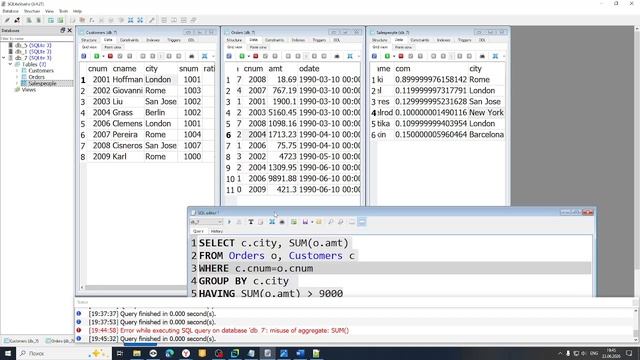Activate Customers (db_7) bottom window tab
The image size is (640, 360).
(21, 341)
